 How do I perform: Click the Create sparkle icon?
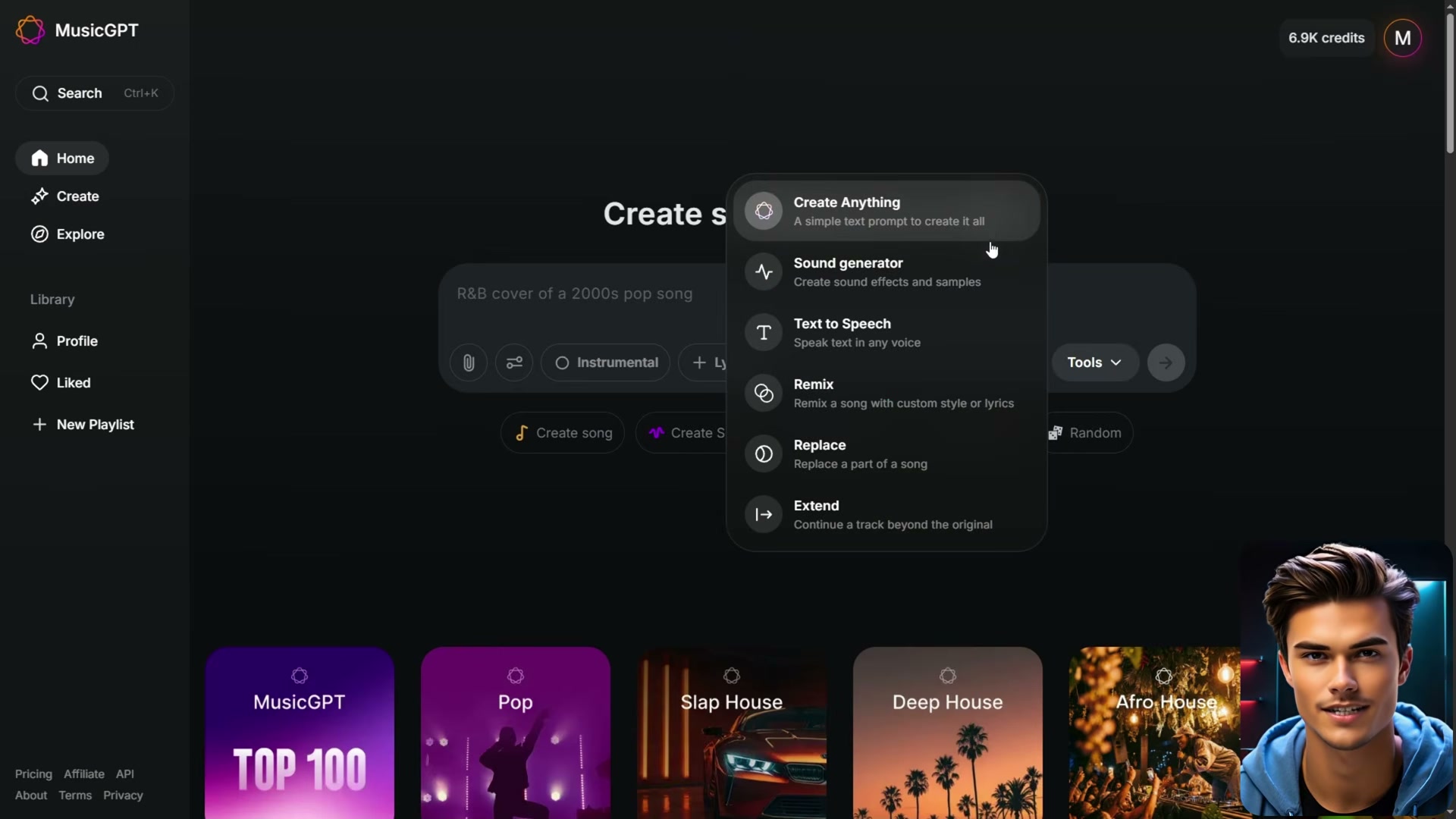[39, 196]
